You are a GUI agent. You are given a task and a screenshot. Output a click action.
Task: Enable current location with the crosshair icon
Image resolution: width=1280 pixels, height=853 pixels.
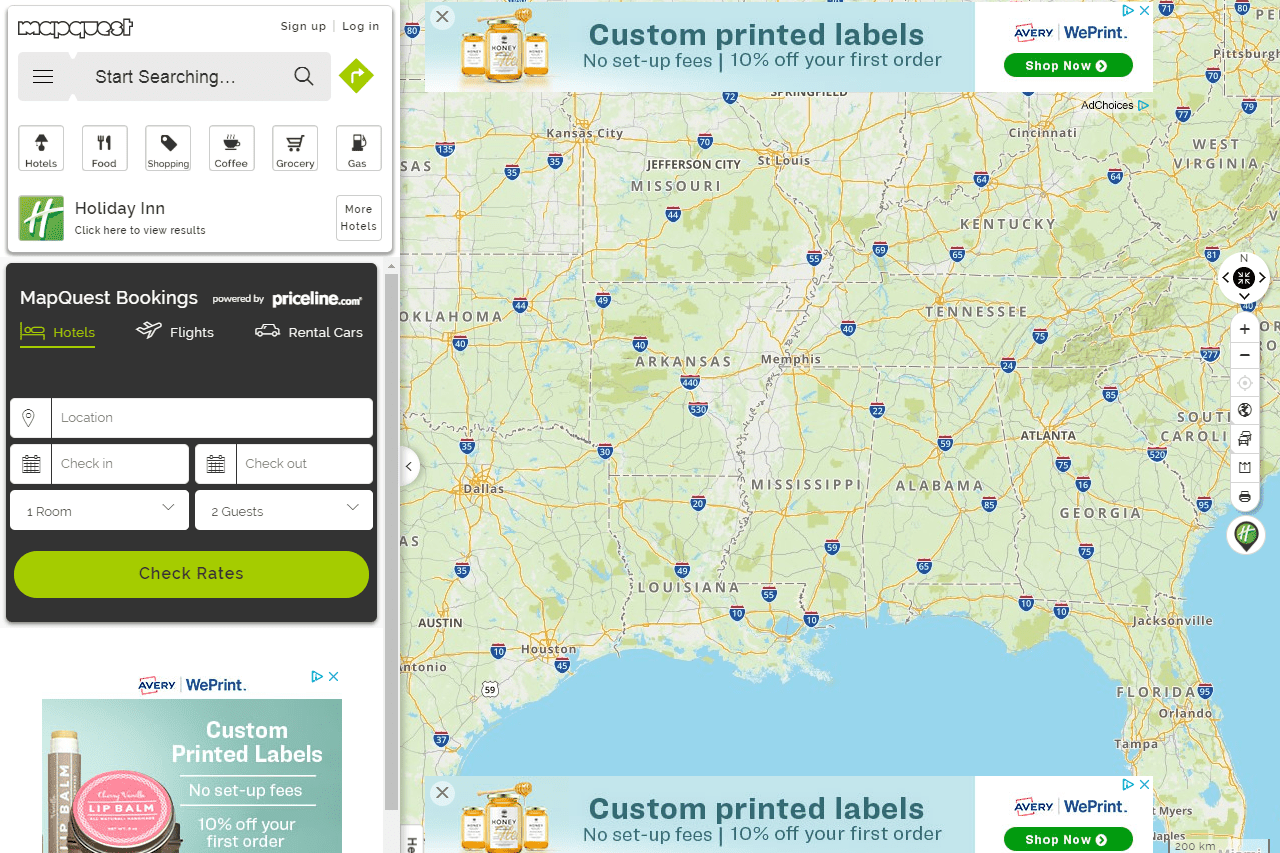[1244, 382]
